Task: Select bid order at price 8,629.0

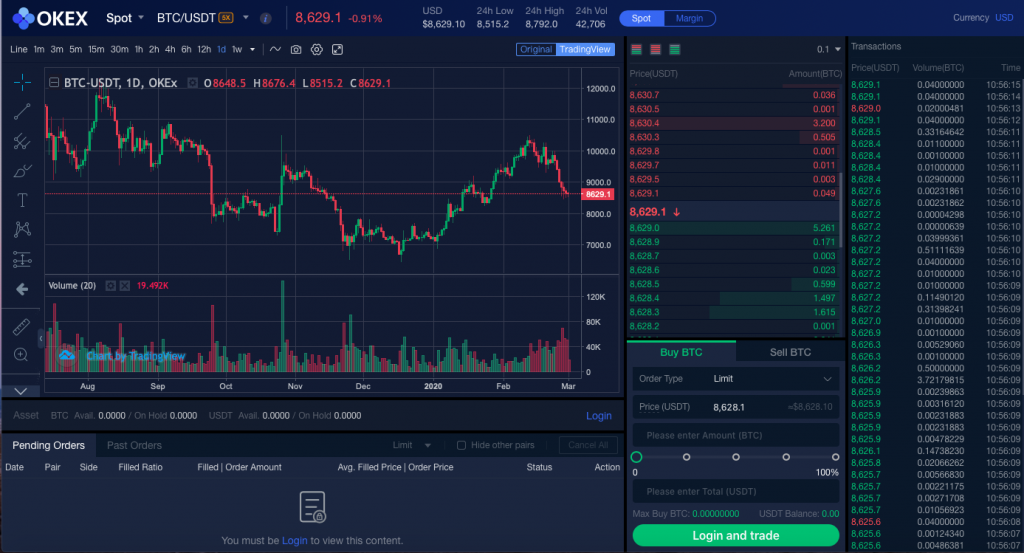Action: tap(733, 228)
